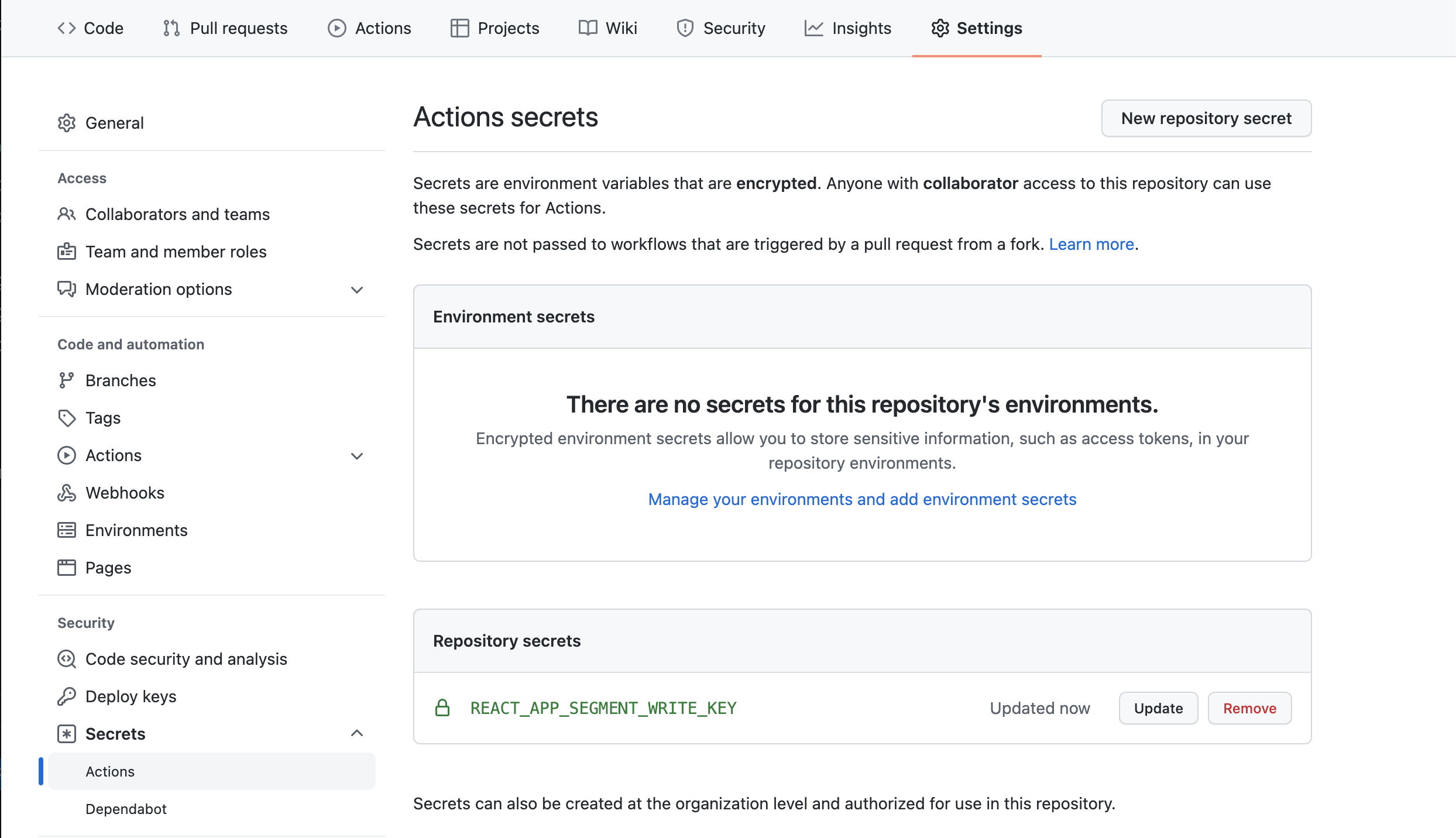Switch to the Pull requests tab
1456x838 pixels.
point(225,28)
